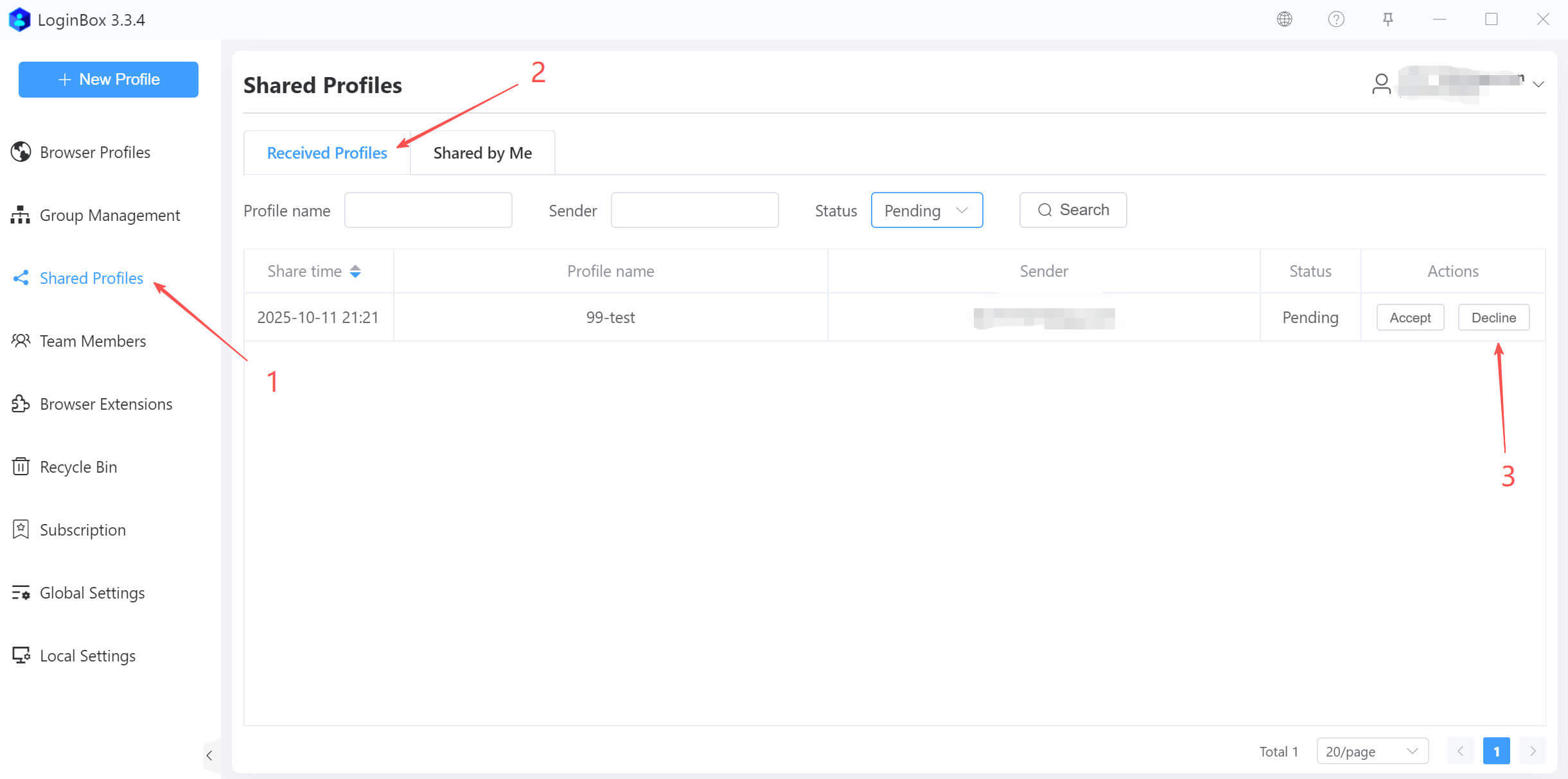Focus the Profile name input field
1568x779 pixels.
(428, 210)
